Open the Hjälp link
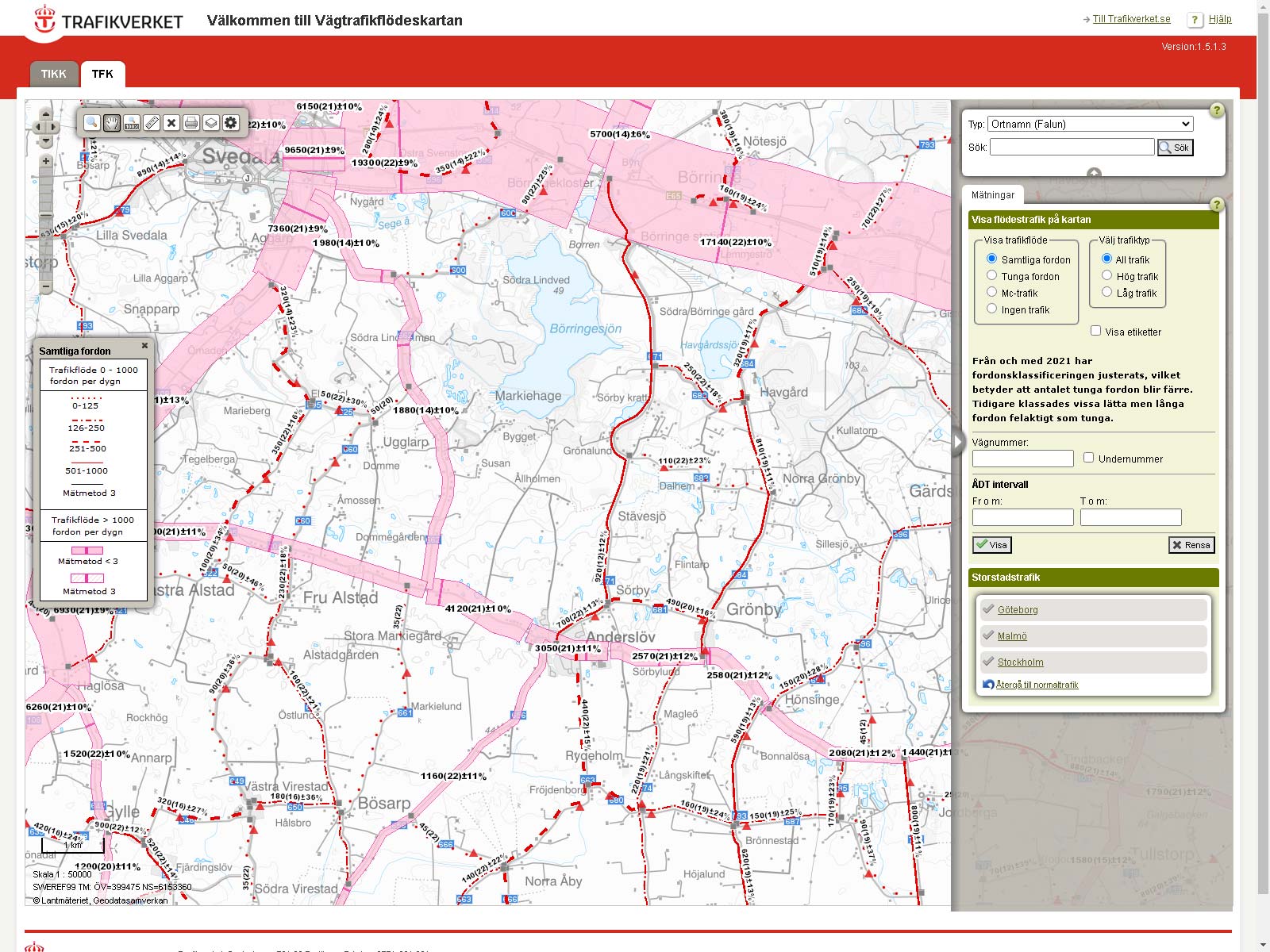The width and height of the screenshot is (1270, 952). [1220, 19]
